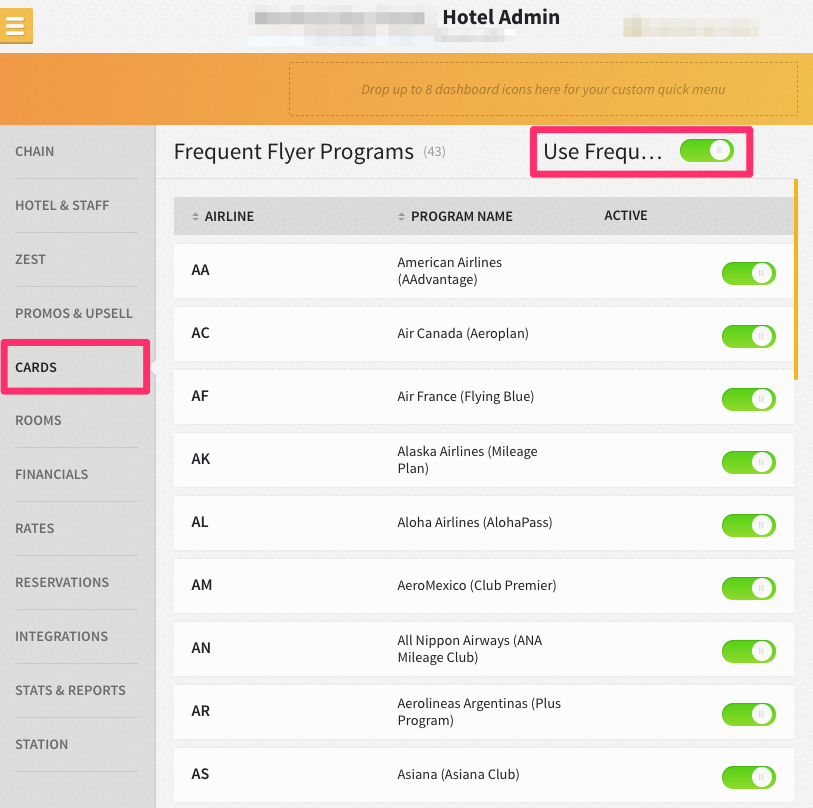Select the AR airline code cell
This screenshot has height=808, width=813.
coord(201,711)
